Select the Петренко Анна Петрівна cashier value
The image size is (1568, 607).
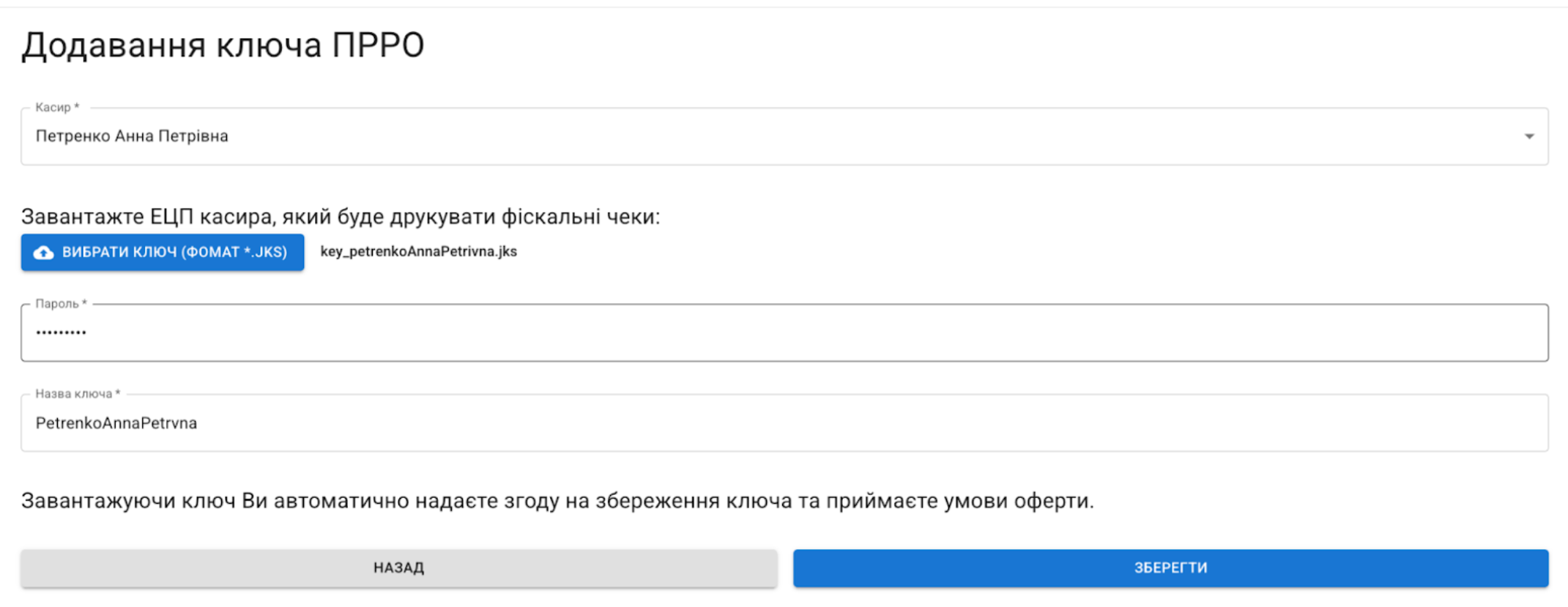132,137
